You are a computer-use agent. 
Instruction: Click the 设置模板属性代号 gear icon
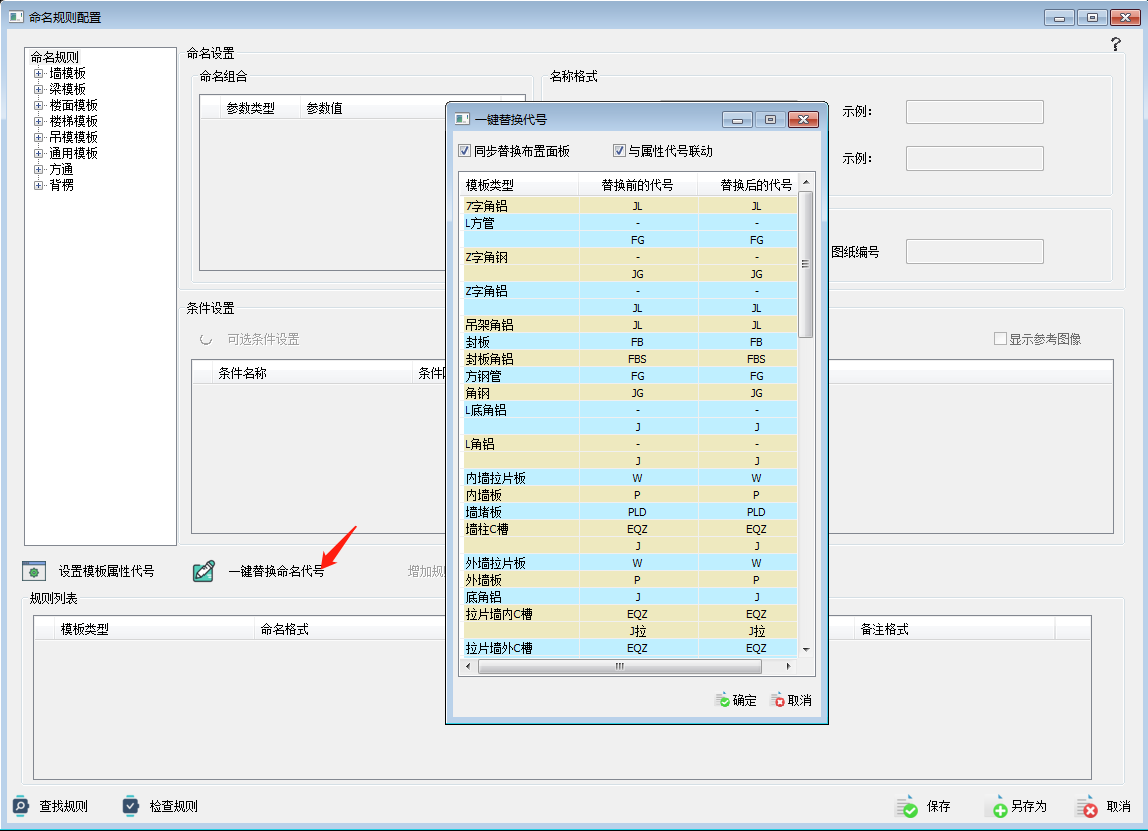pos(35,571)
